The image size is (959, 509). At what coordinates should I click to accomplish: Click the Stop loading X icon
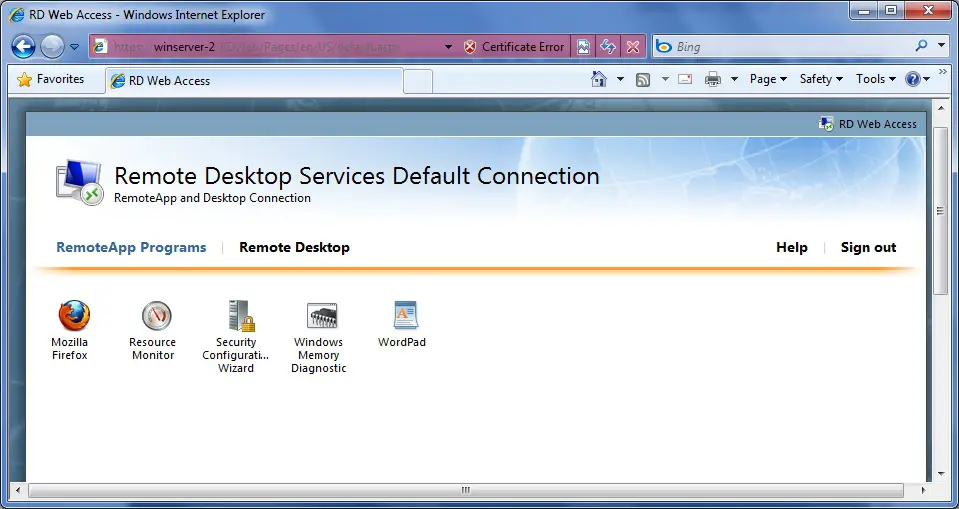click(632, 47)
